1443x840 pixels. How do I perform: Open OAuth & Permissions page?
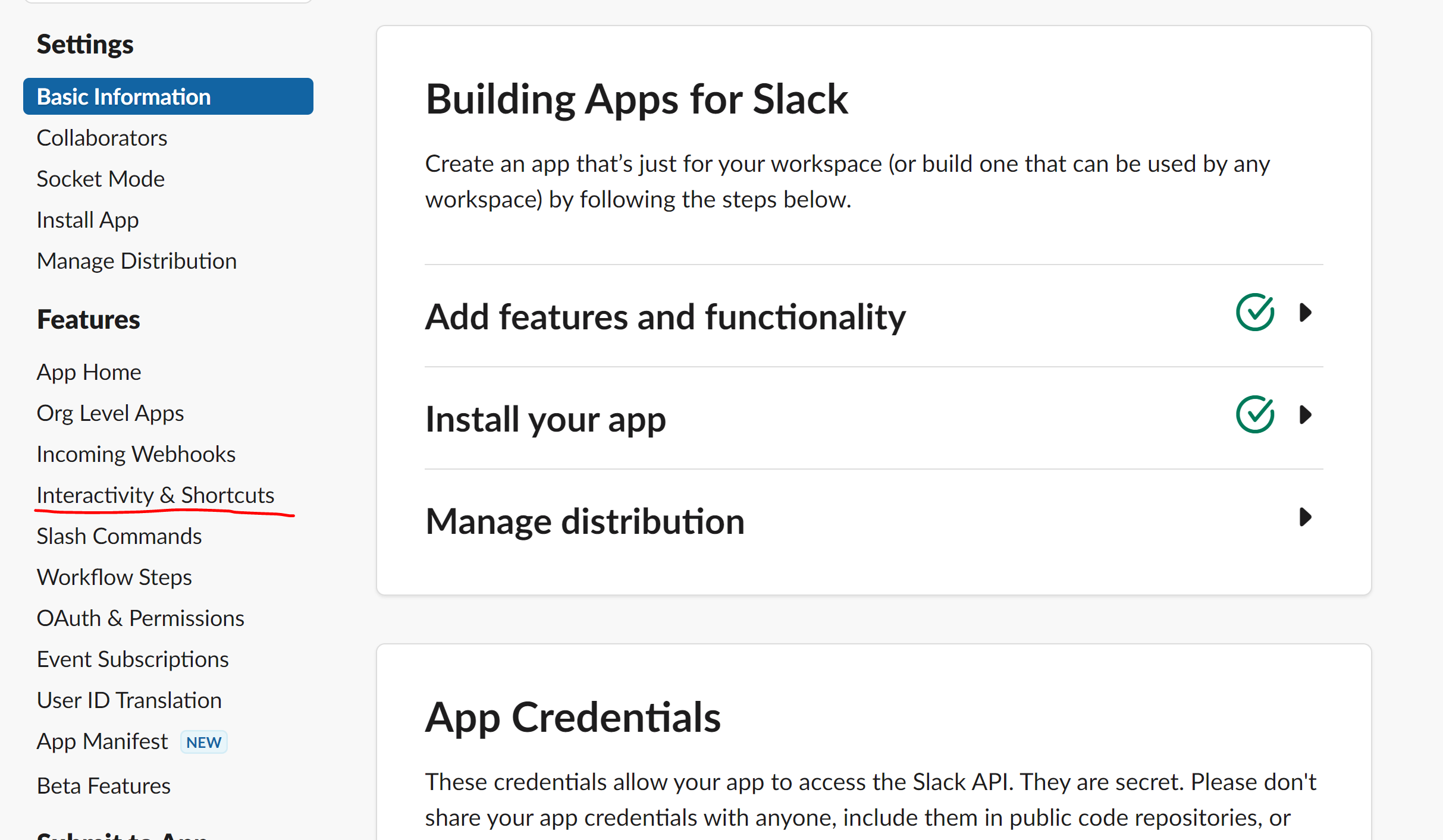(140, 618)
